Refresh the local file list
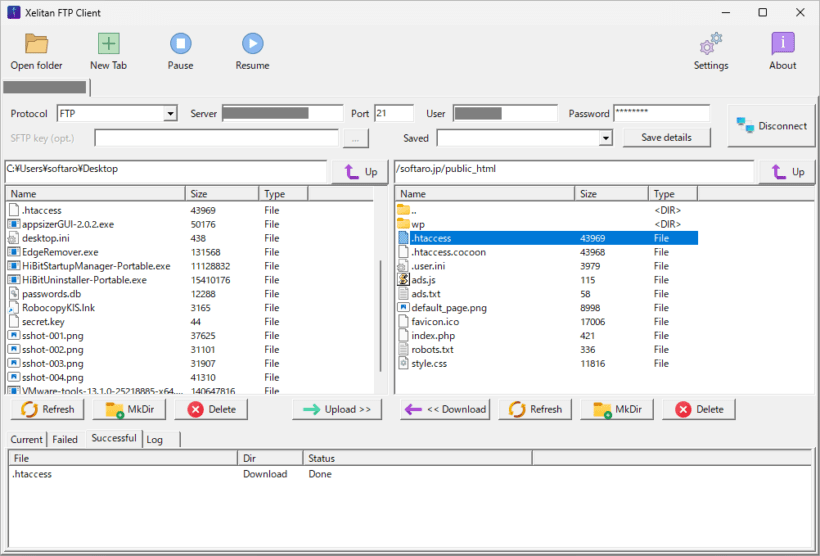820x556 pixels. point(47,409)
